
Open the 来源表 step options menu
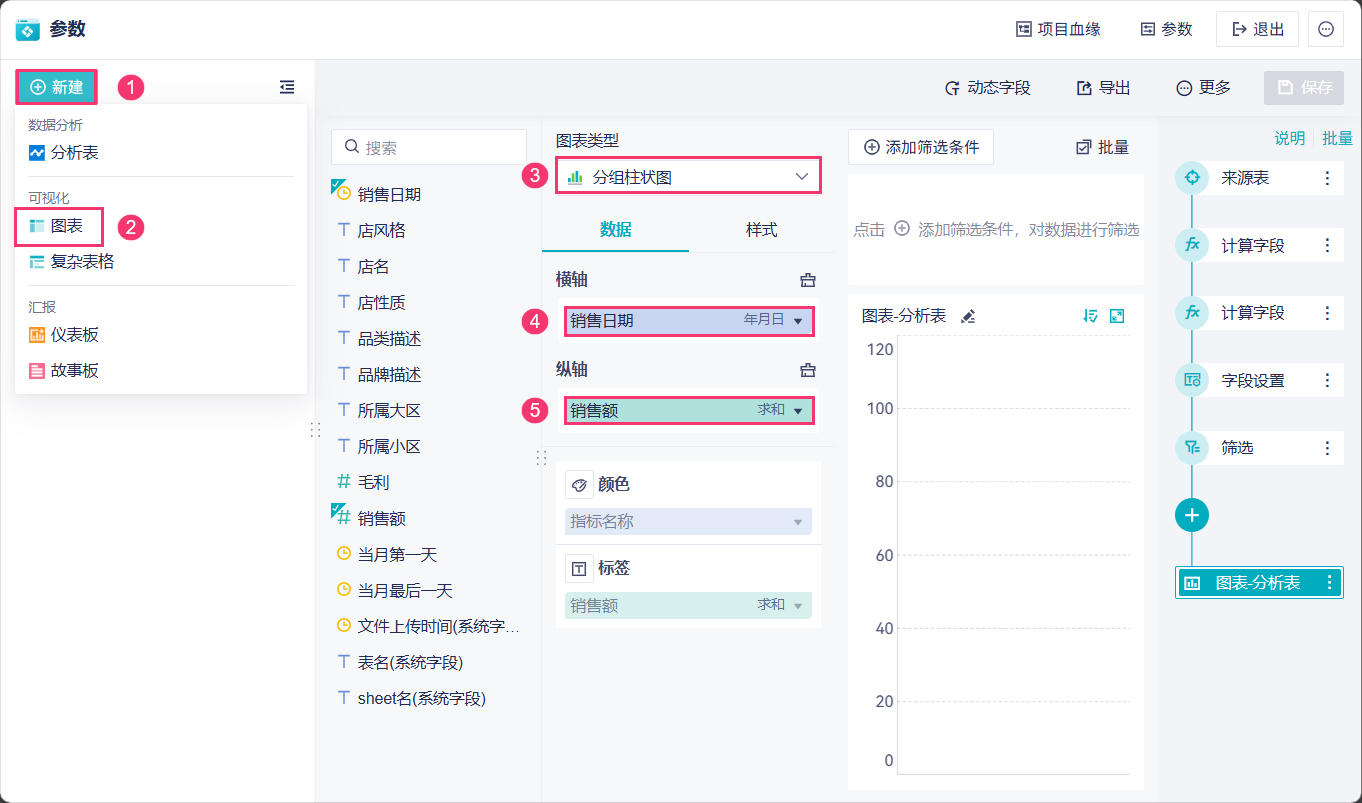1327,178
